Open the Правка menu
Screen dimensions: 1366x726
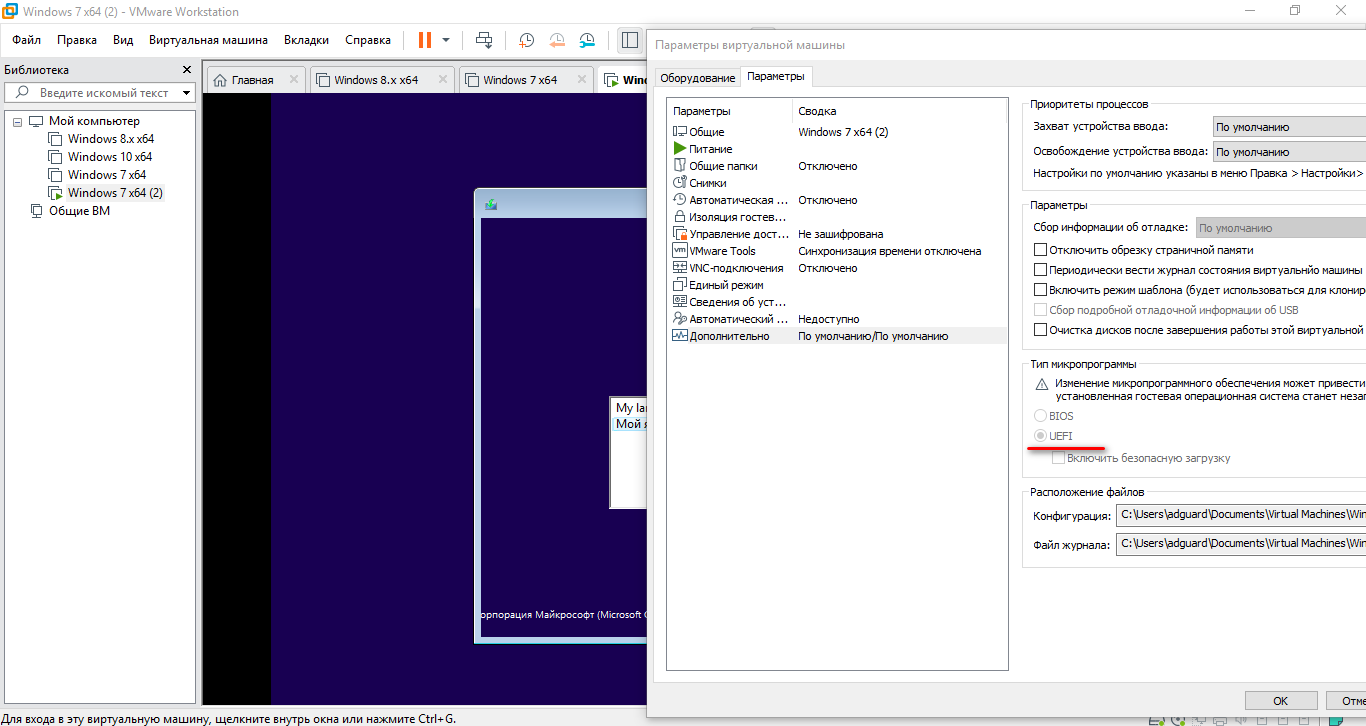pos(77,40)
